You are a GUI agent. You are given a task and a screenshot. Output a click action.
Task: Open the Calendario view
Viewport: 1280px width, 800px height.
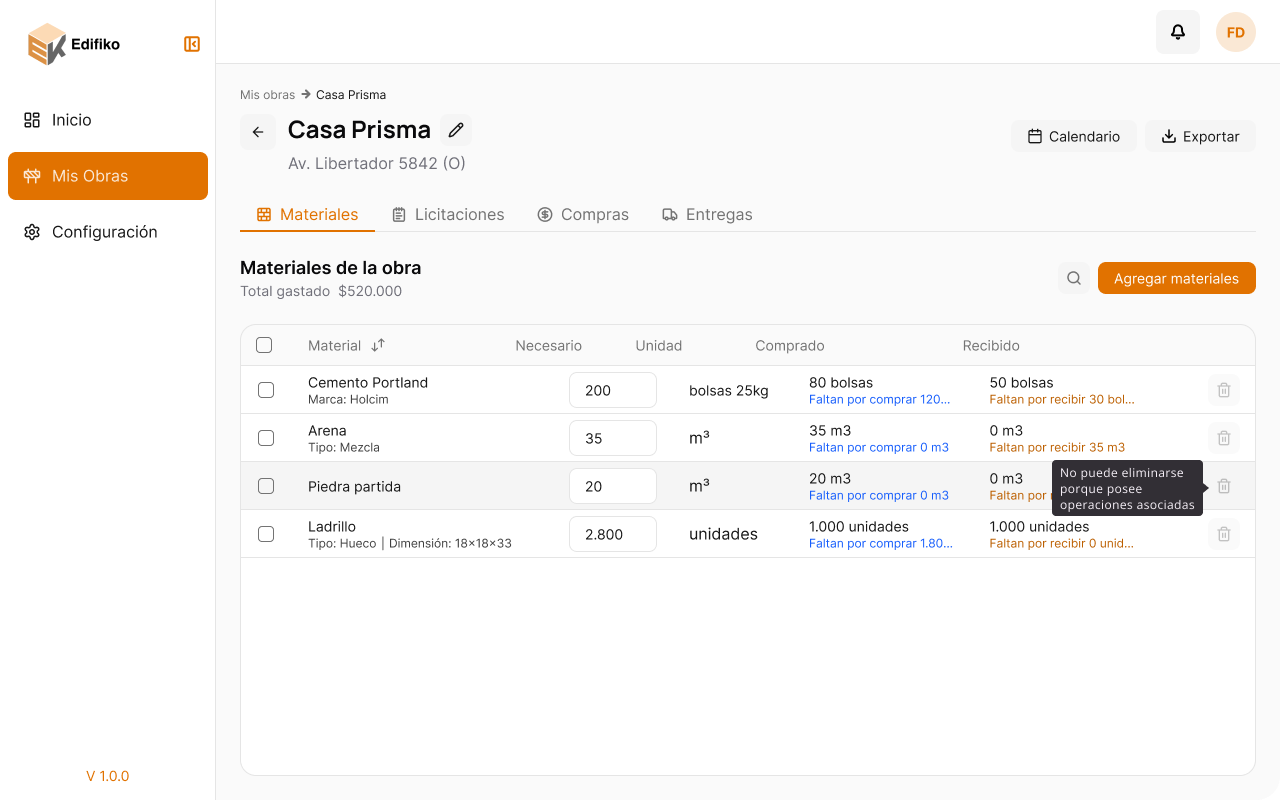[x=1074, y=136]
